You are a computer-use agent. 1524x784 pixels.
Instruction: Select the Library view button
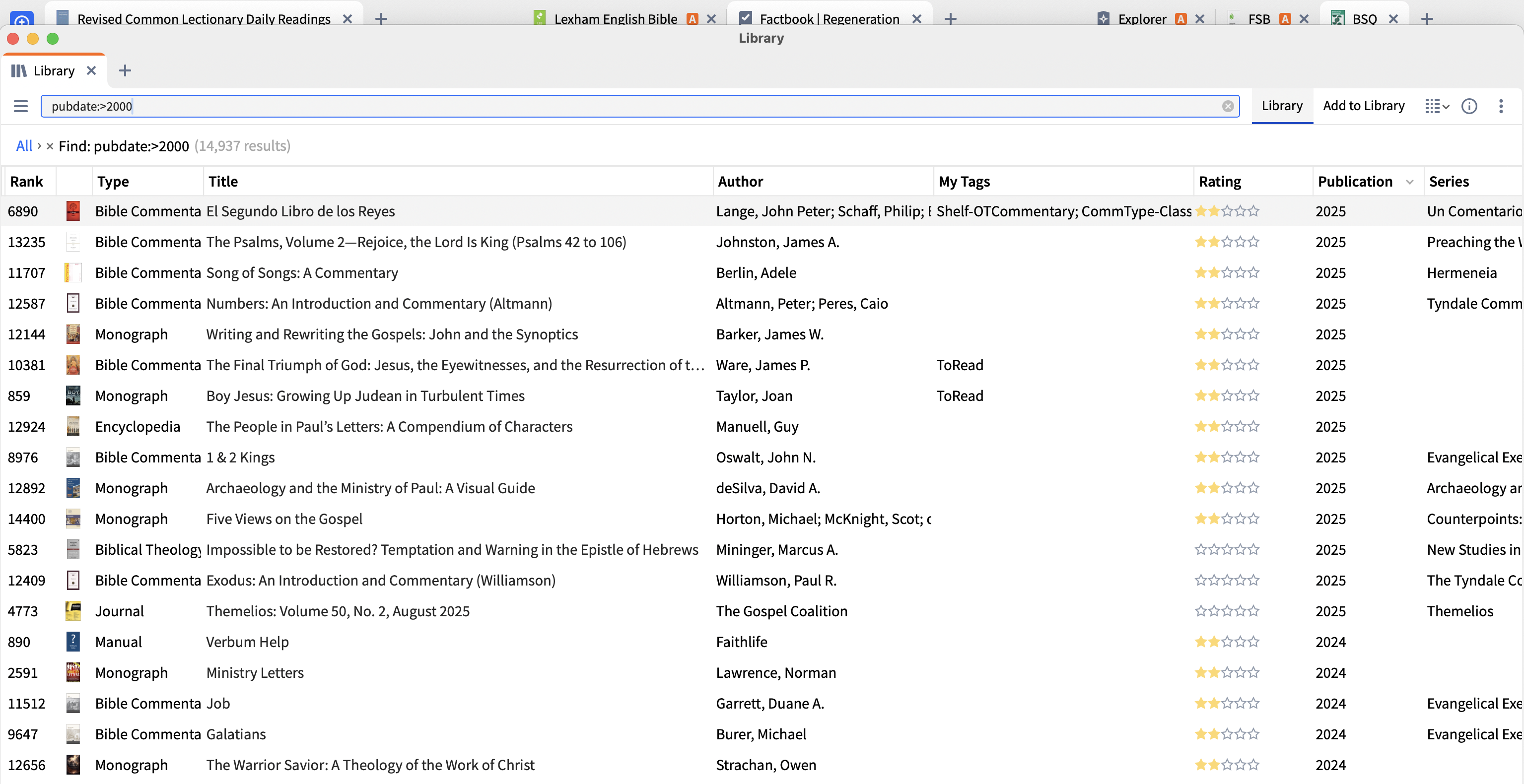coord(1281,106)
